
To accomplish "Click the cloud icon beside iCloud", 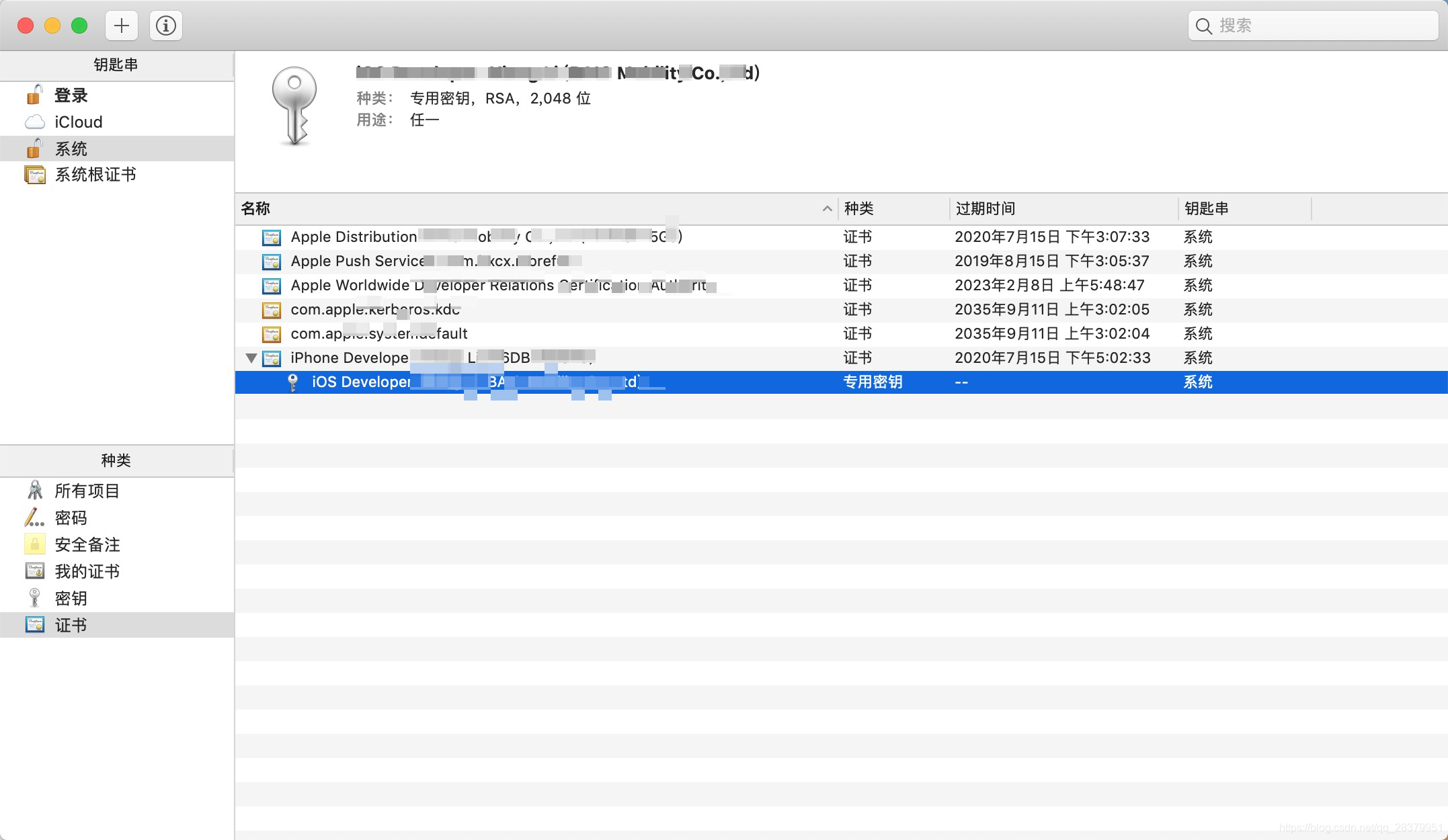I will (x=34, y=122).
